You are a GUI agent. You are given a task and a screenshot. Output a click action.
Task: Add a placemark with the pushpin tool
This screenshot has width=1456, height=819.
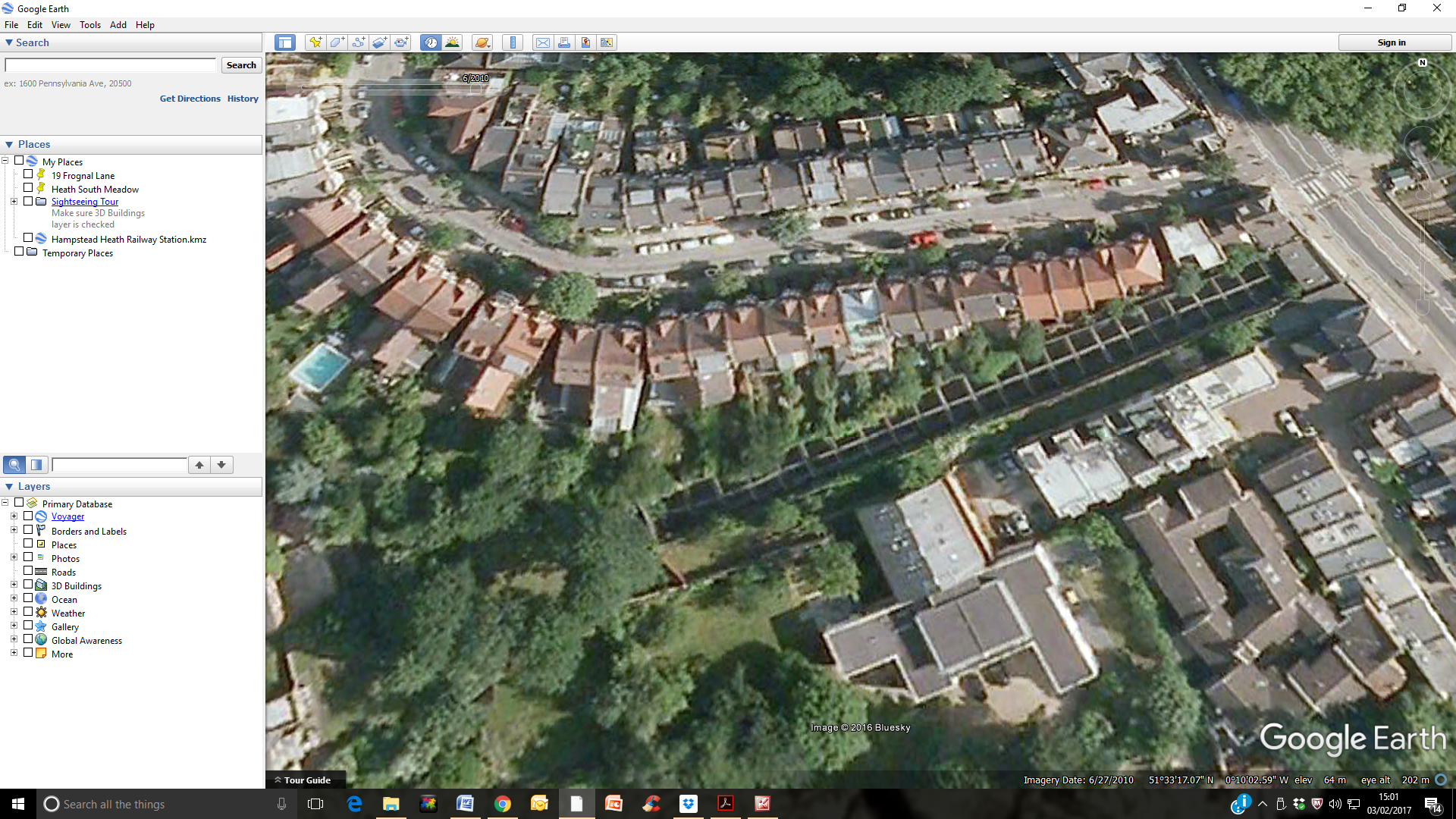pyautogui.click(x=315, y=42)
